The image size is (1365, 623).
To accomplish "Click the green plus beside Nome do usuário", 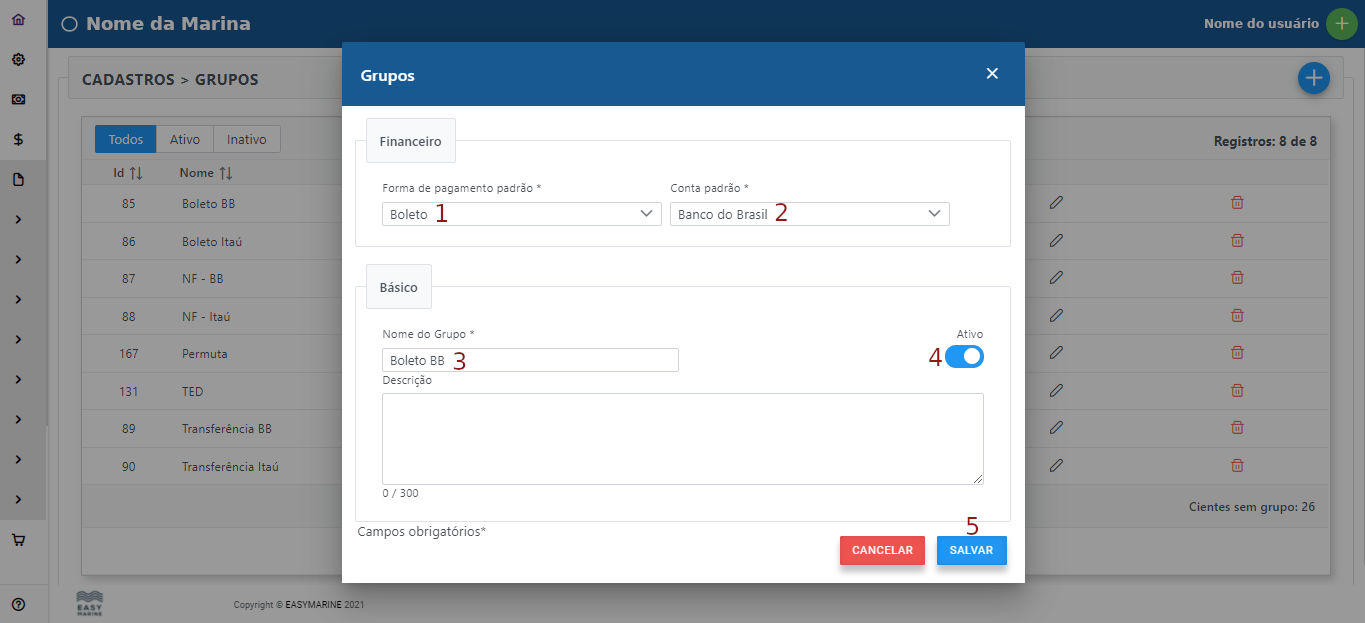I will 1341,24.
